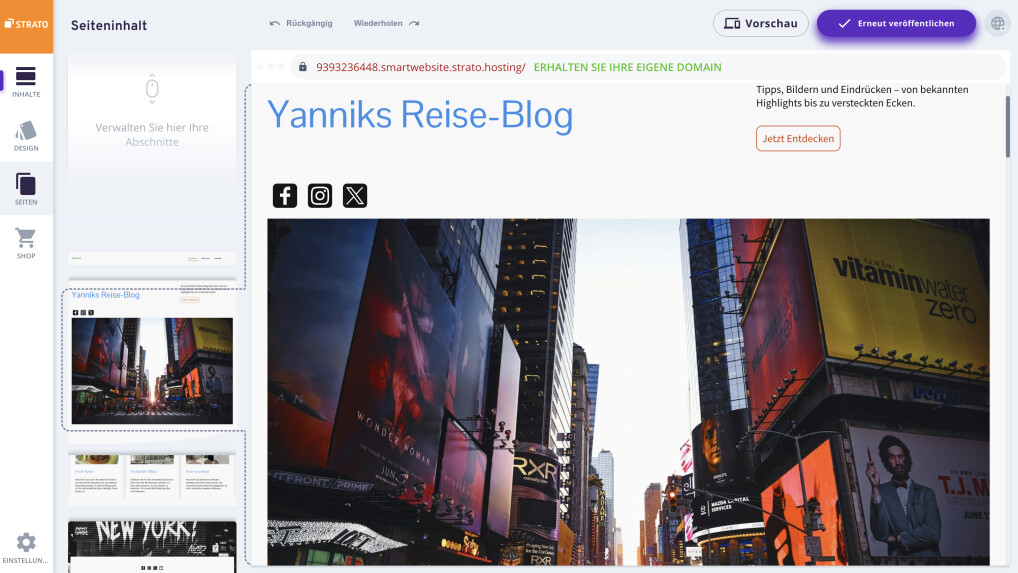Click the X social icon

click(x=355, y=196)
